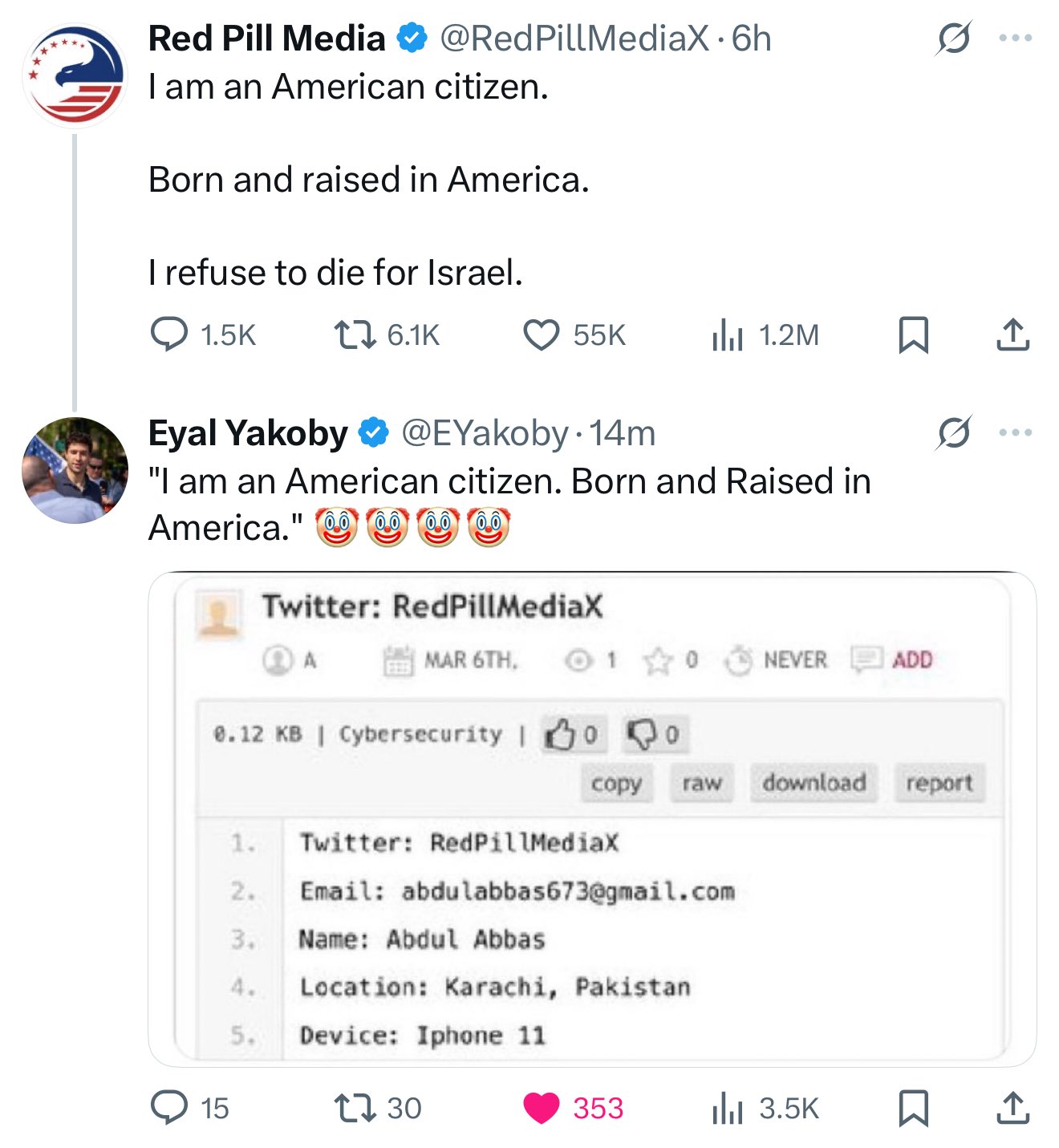Screen dimensions: 1059x1148
Task: Open Eyal Yakoby's profile picture
Action: (75, 470)
